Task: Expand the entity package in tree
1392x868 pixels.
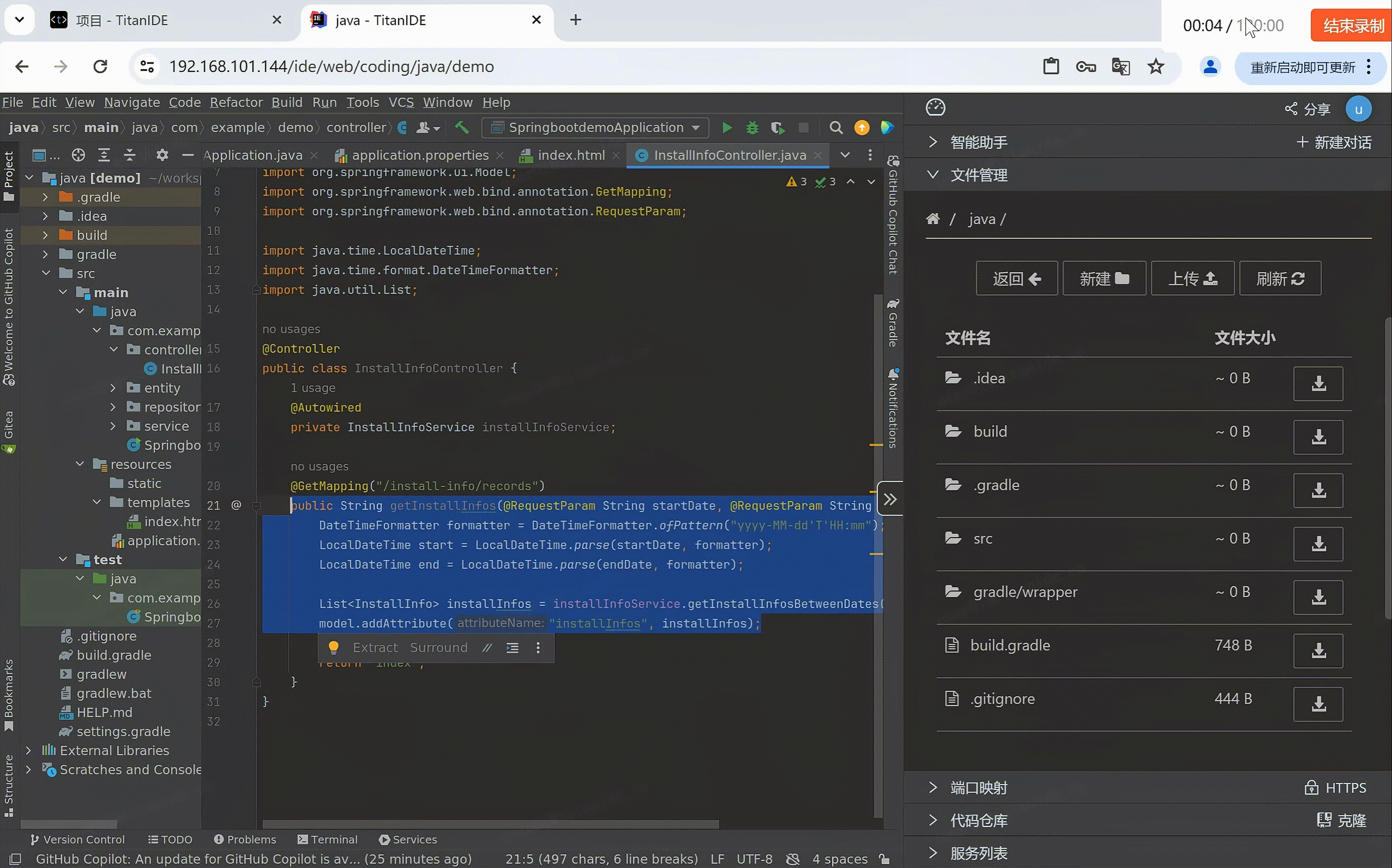Action: pyautogui.click(x=113, y=388)
